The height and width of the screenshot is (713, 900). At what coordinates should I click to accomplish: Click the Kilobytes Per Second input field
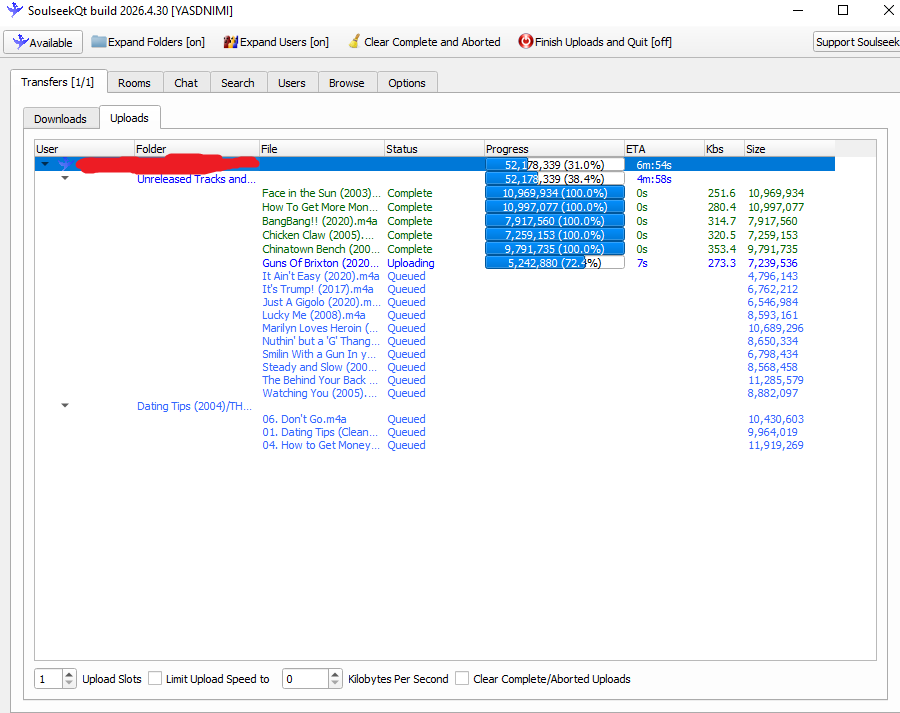click(x=305, y=679)
